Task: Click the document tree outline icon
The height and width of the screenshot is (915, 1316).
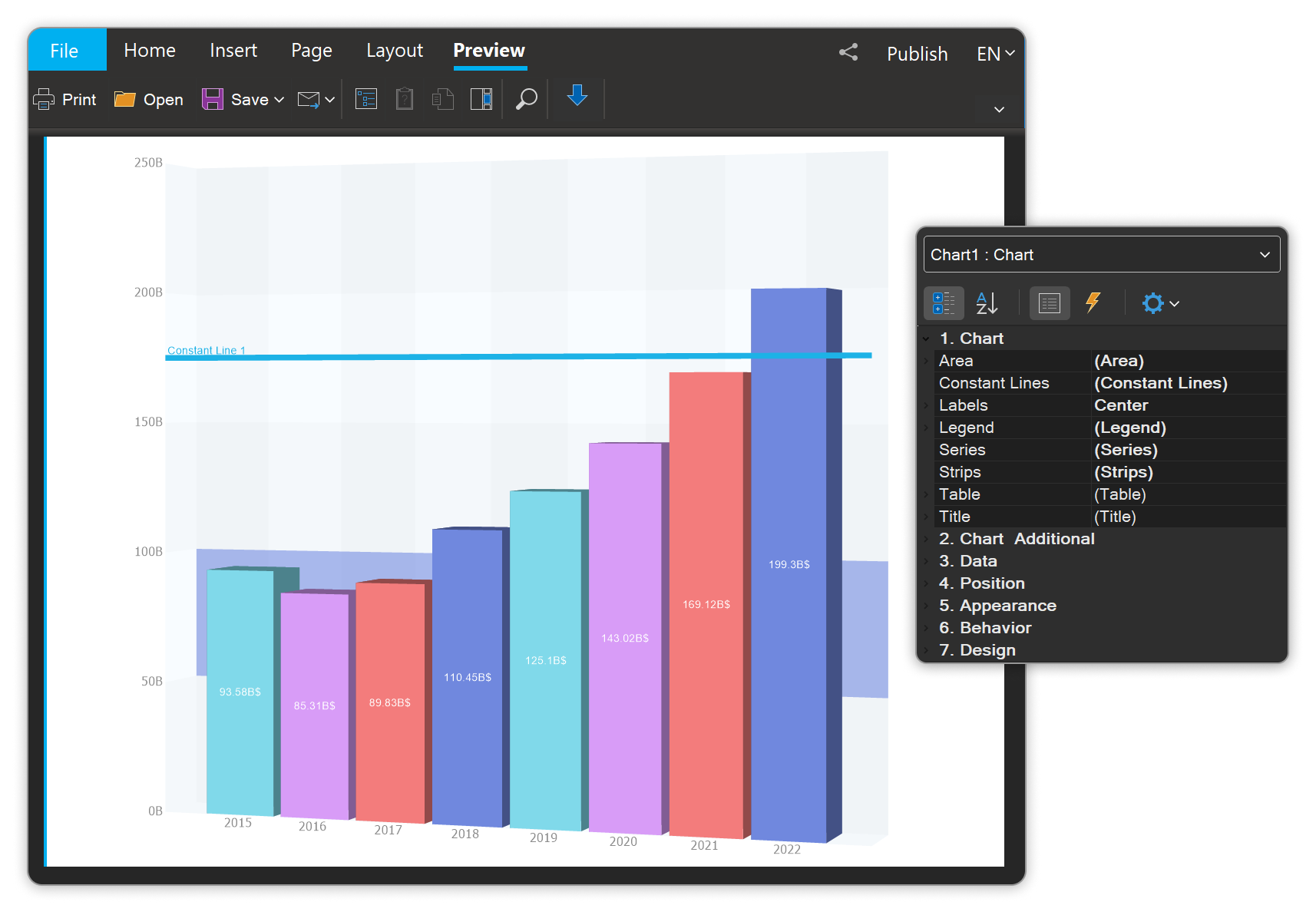Action: [x=366, y=99]
